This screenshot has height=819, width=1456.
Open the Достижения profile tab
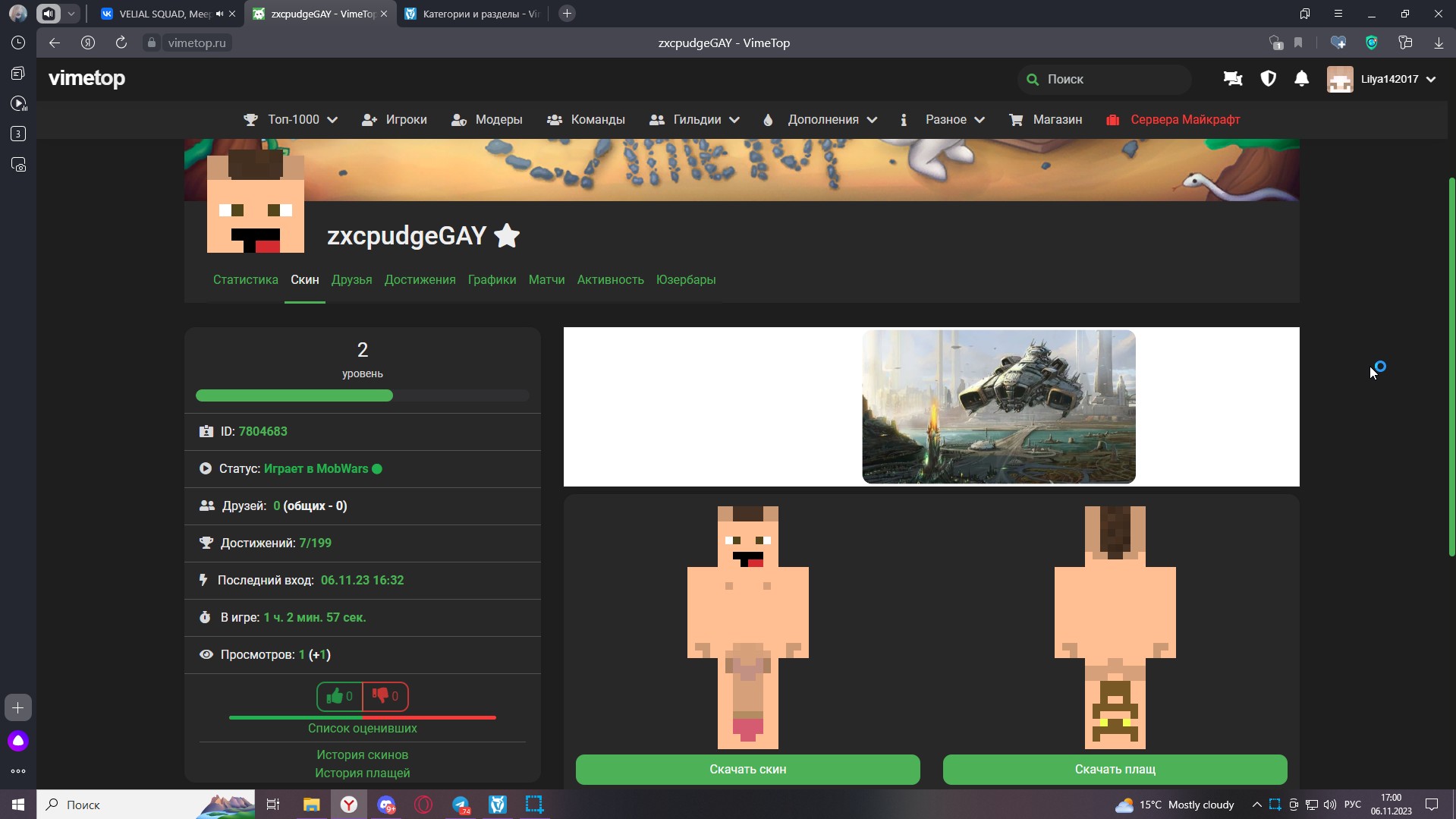tap(420, 280)
